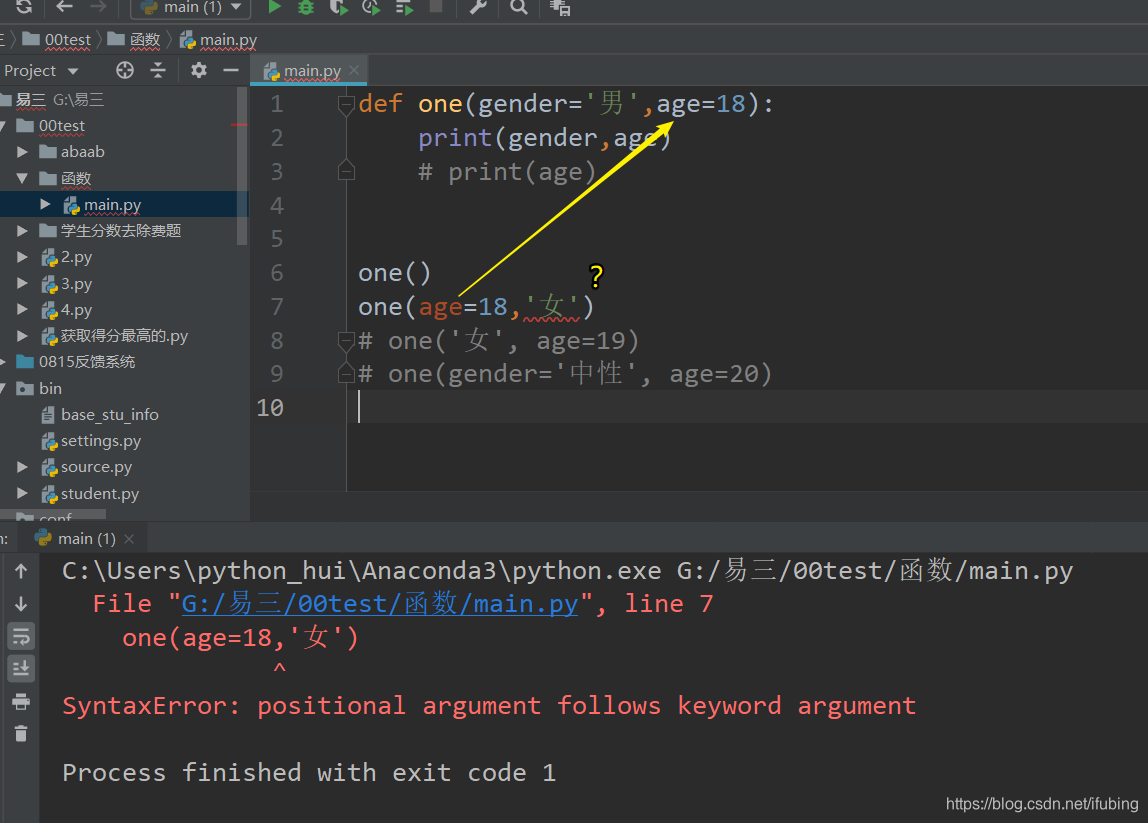
Task: Expand student.py node arrow
Action: point(22,493)
